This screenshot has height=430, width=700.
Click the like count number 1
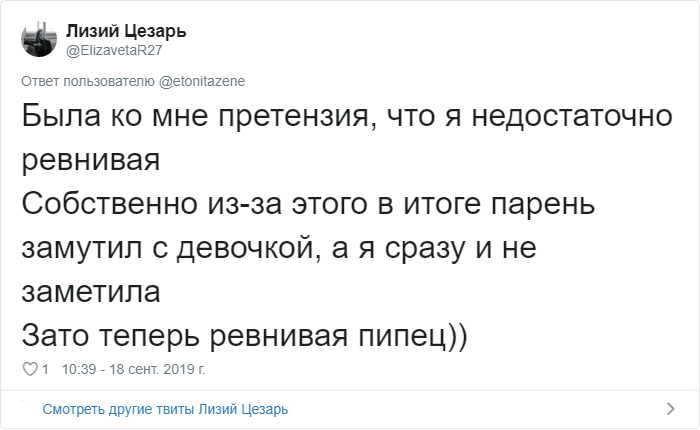[x=45, y=370]
